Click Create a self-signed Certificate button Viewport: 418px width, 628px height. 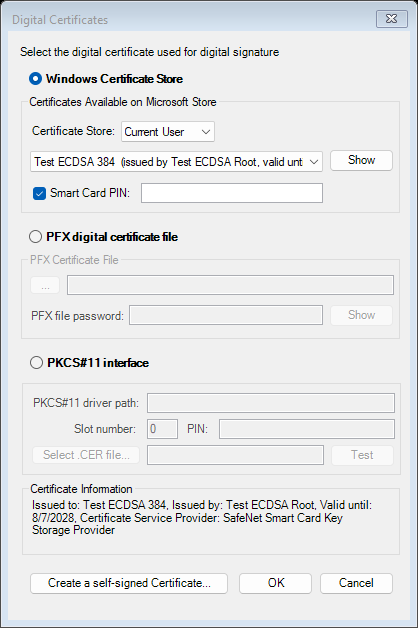coord(129,583)
